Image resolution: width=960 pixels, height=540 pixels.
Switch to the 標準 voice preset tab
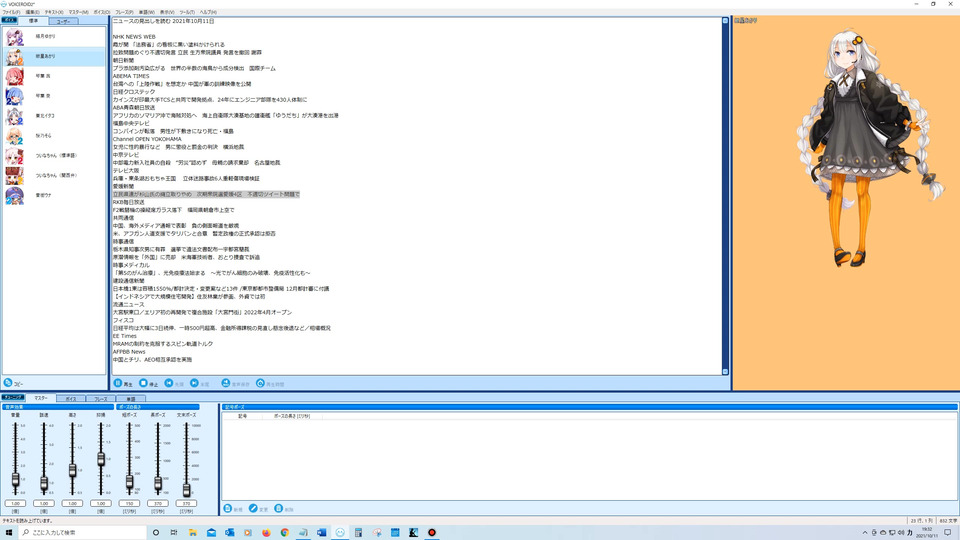click(x=33, y=21)
